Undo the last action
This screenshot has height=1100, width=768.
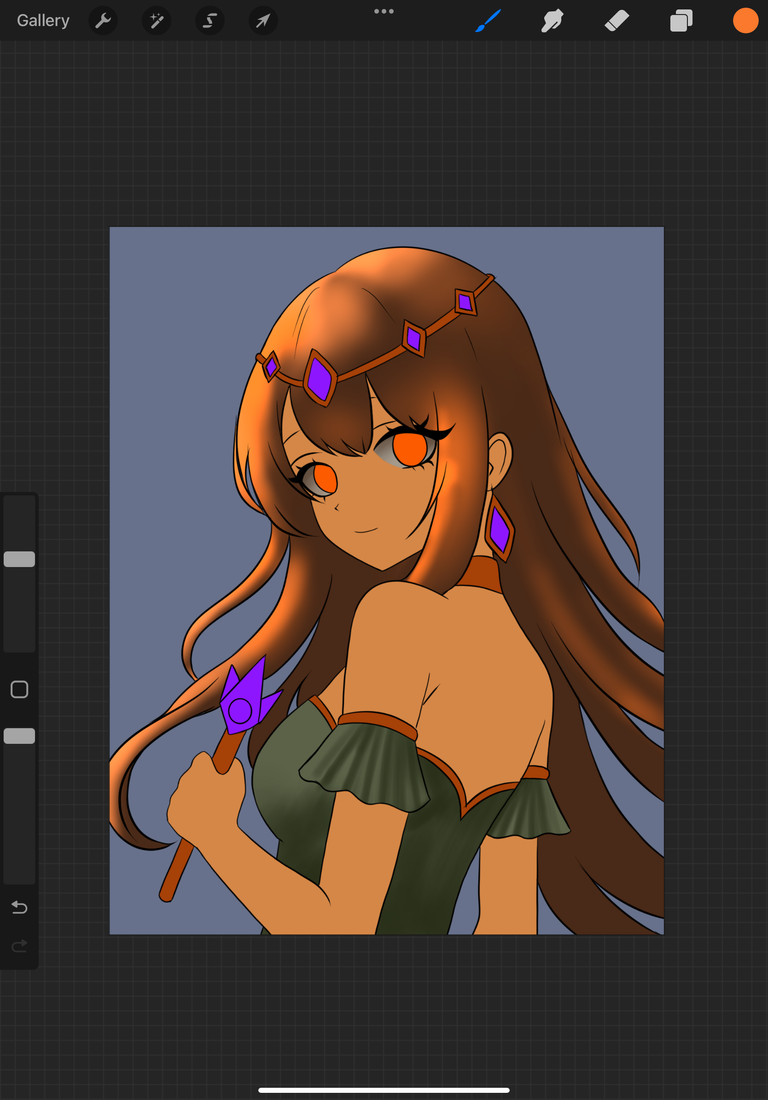[x=20, y=908]
